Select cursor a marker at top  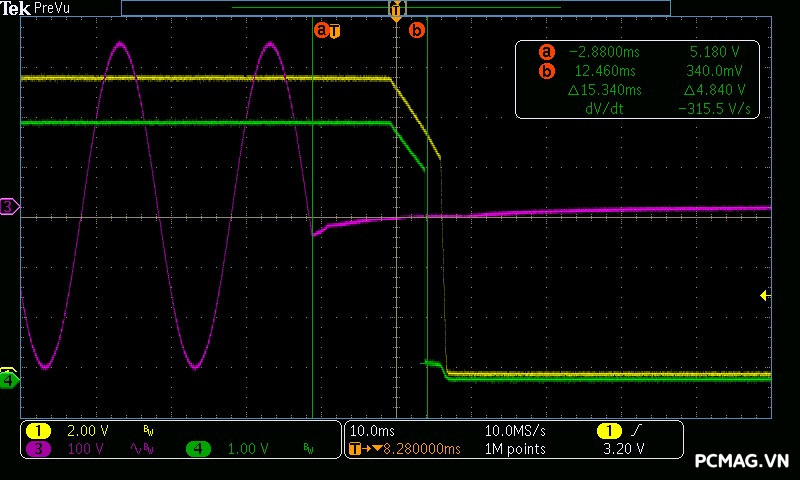[x=321, y=30]
